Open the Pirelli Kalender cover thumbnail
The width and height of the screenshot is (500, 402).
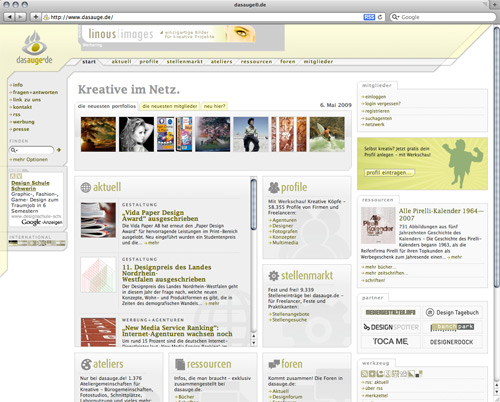pyautogui.click(x=378, y=225)
